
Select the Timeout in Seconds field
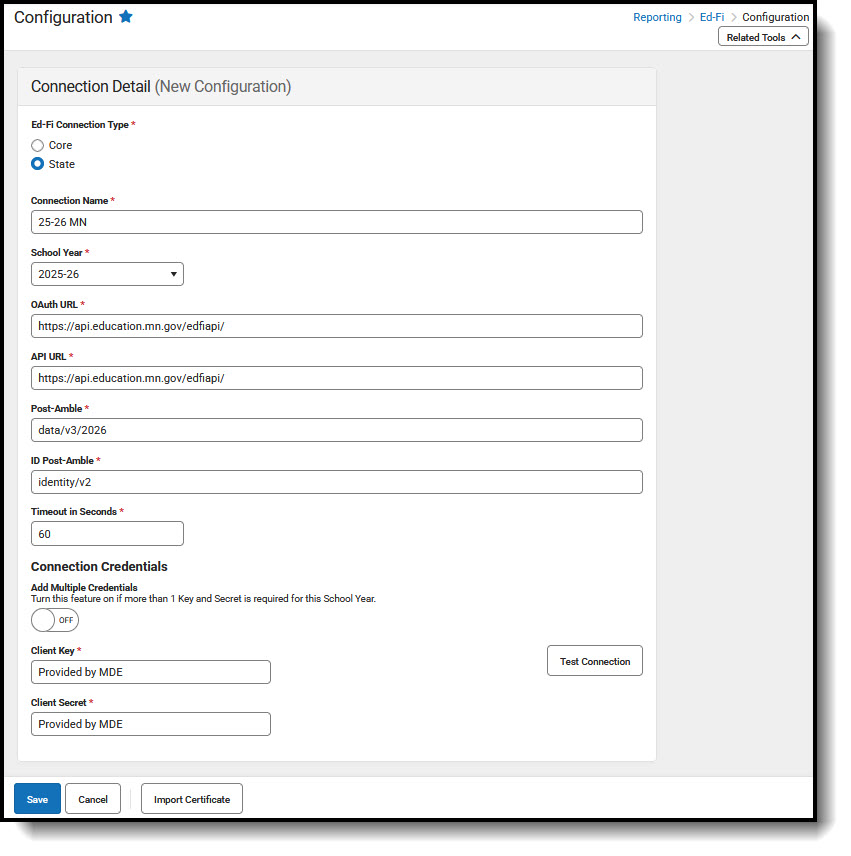(x=107, y=534)
